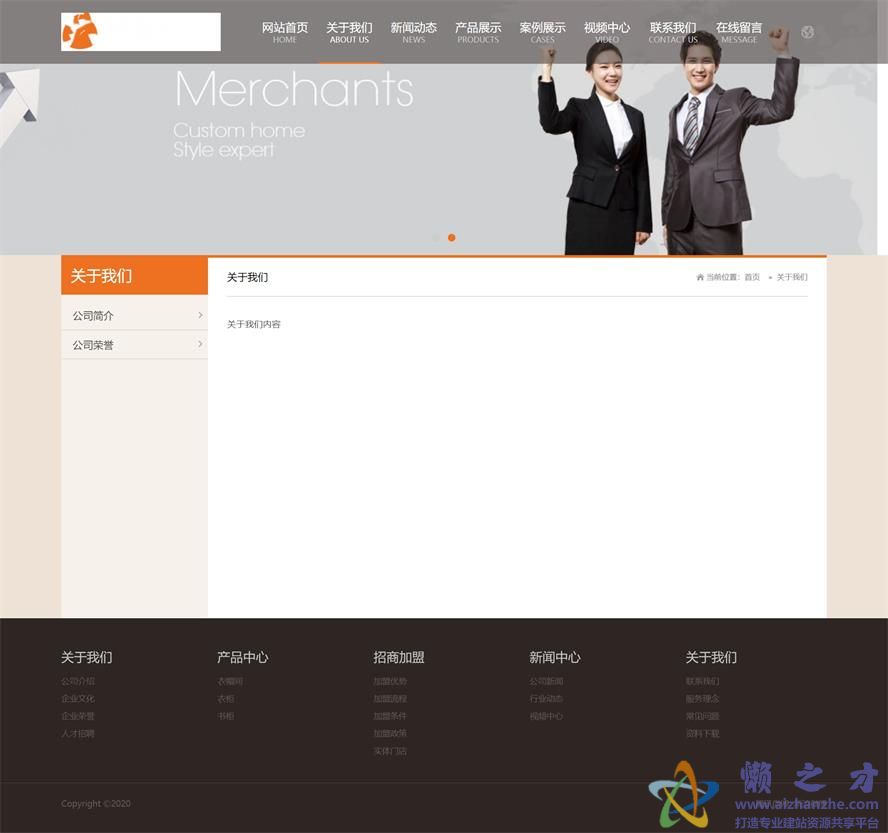Screen dimensions: 888x833
Task: Open the 人才招聘 link in the footer
Action: pos(77,733)
